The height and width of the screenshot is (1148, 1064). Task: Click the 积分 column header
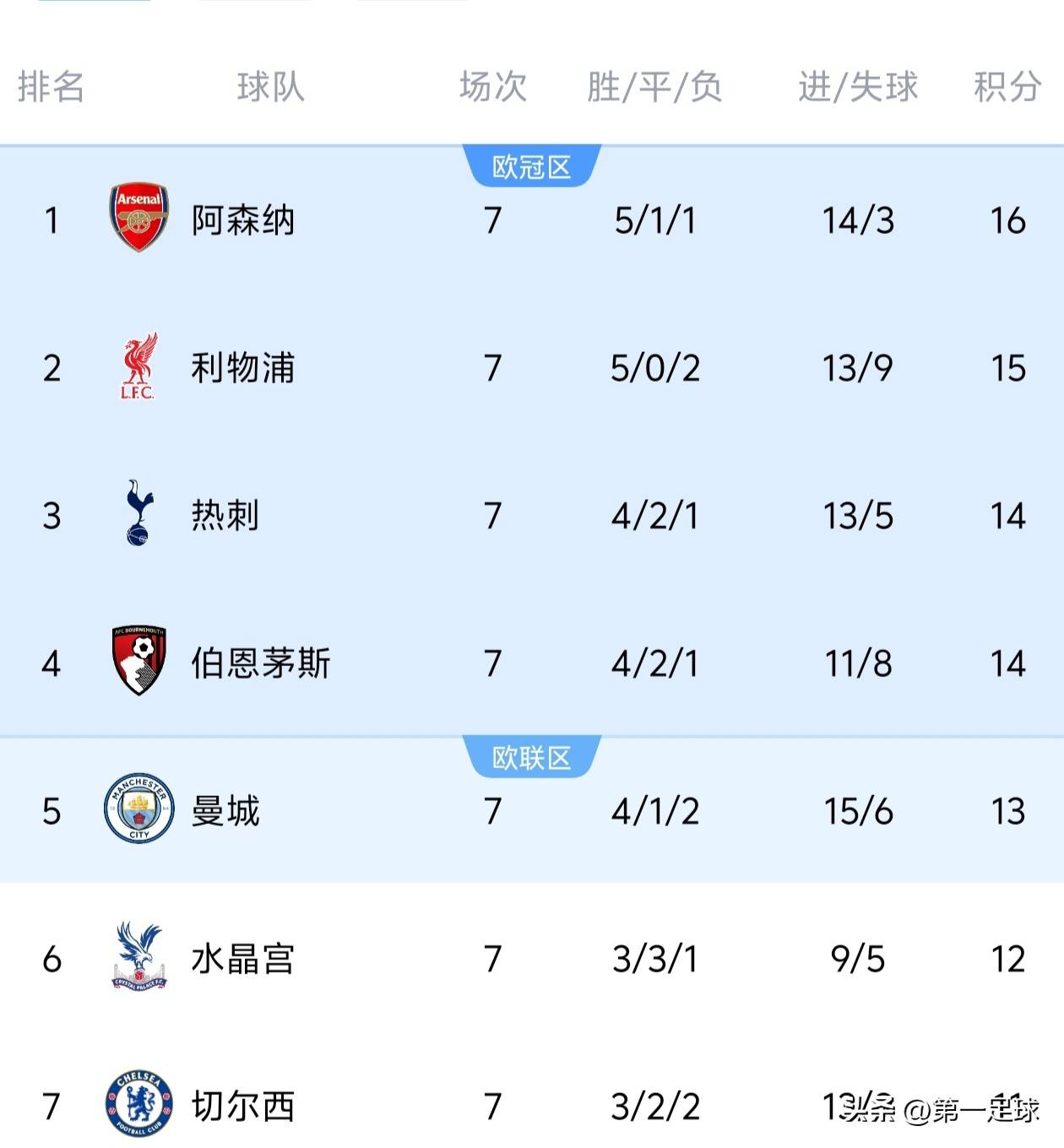[x=1007, y=87]
